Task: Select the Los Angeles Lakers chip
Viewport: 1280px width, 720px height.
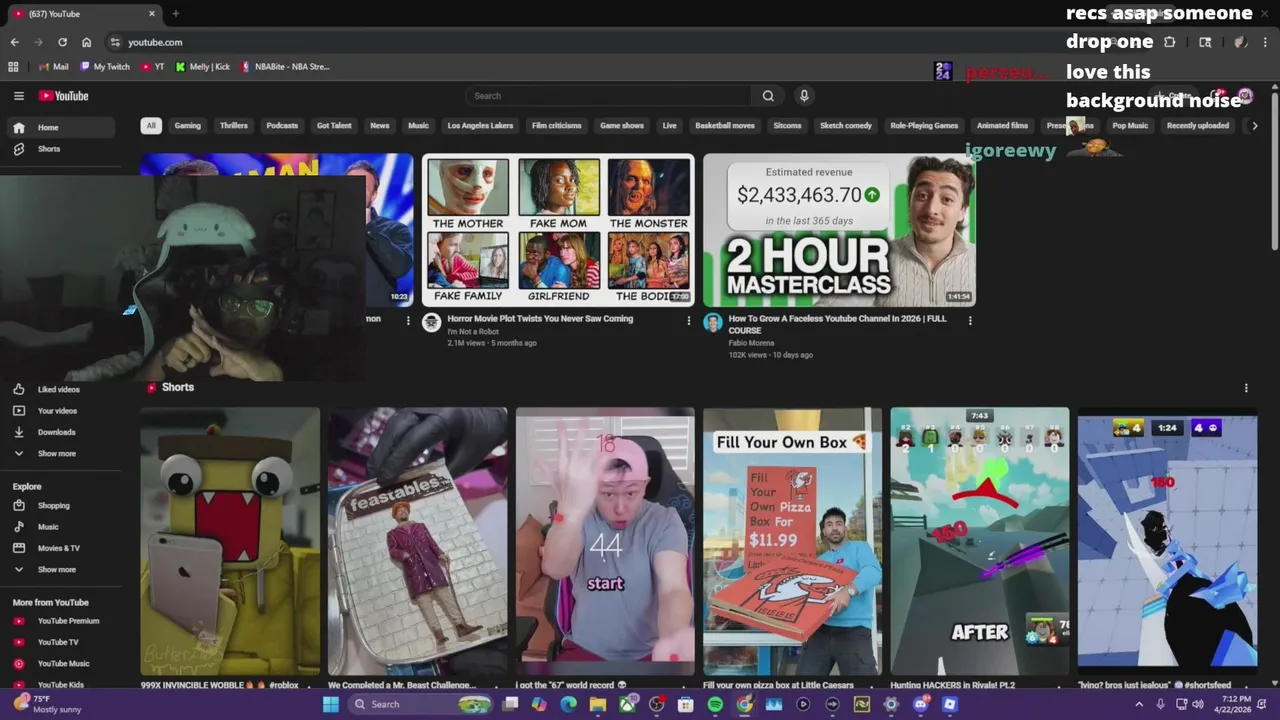Action: [x=480, y=126]
